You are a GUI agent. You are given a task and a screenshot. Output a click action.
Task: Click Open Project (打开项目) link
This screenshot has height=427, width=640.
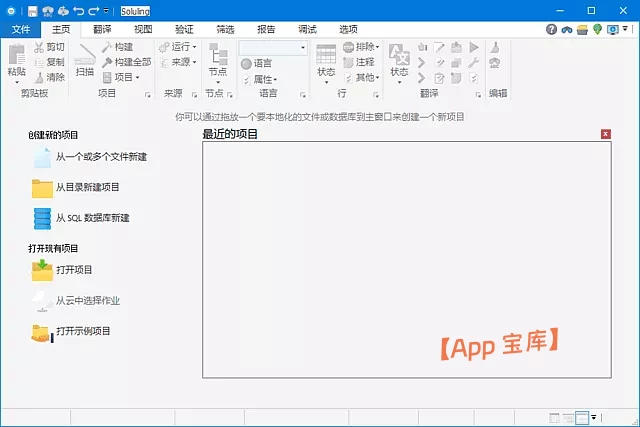pos(62,270)
